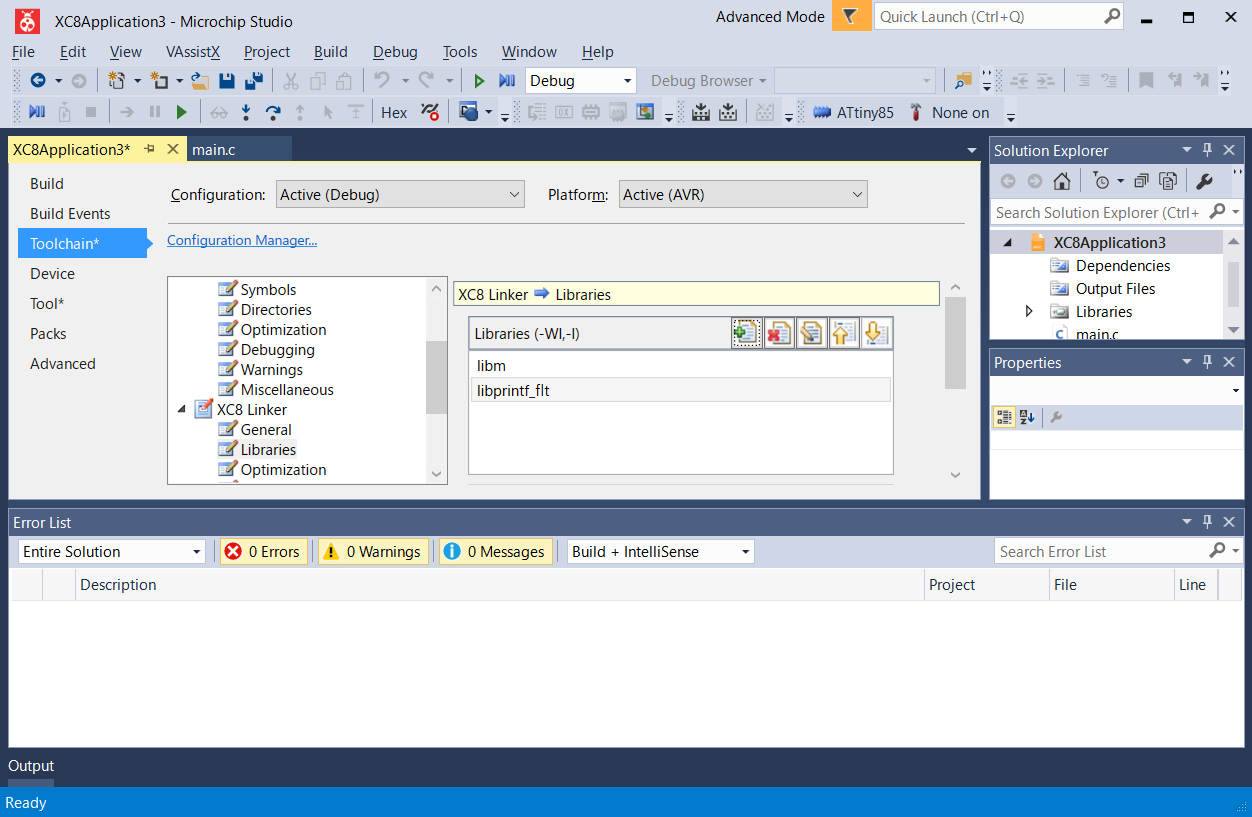Add a new library item
The width and height of the screenshot is (1252, 817).
pyautogui.click(x=746, y=333)
